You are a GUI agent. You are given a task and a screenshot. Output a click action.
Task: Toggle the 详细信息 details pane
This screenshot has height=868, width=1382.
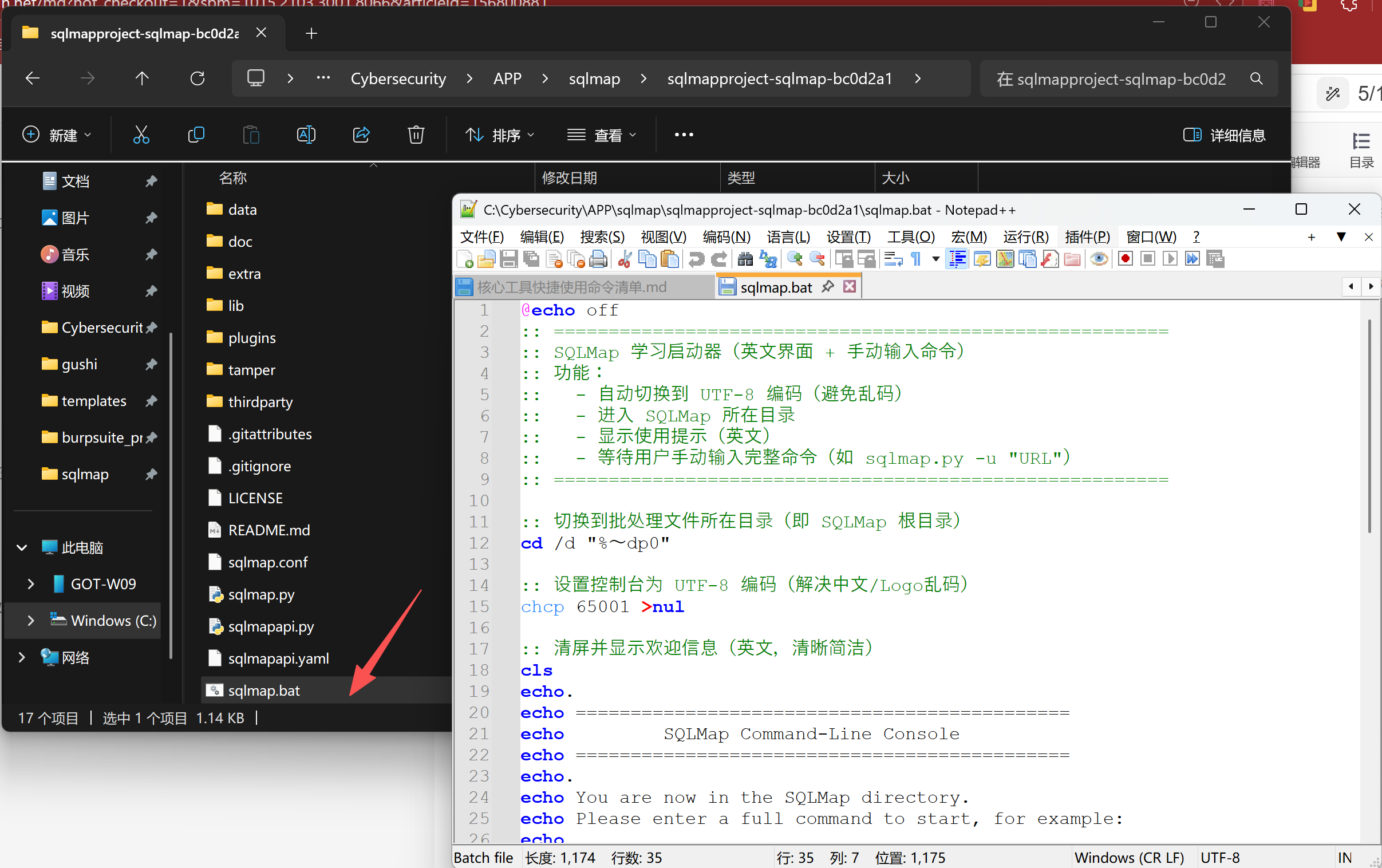point(1224,135)
